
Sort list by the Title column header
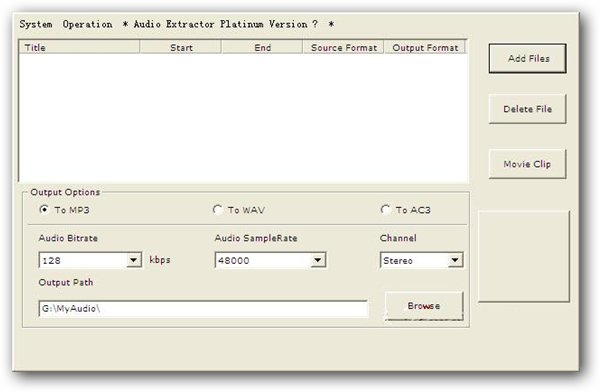(x=79, y=47)
